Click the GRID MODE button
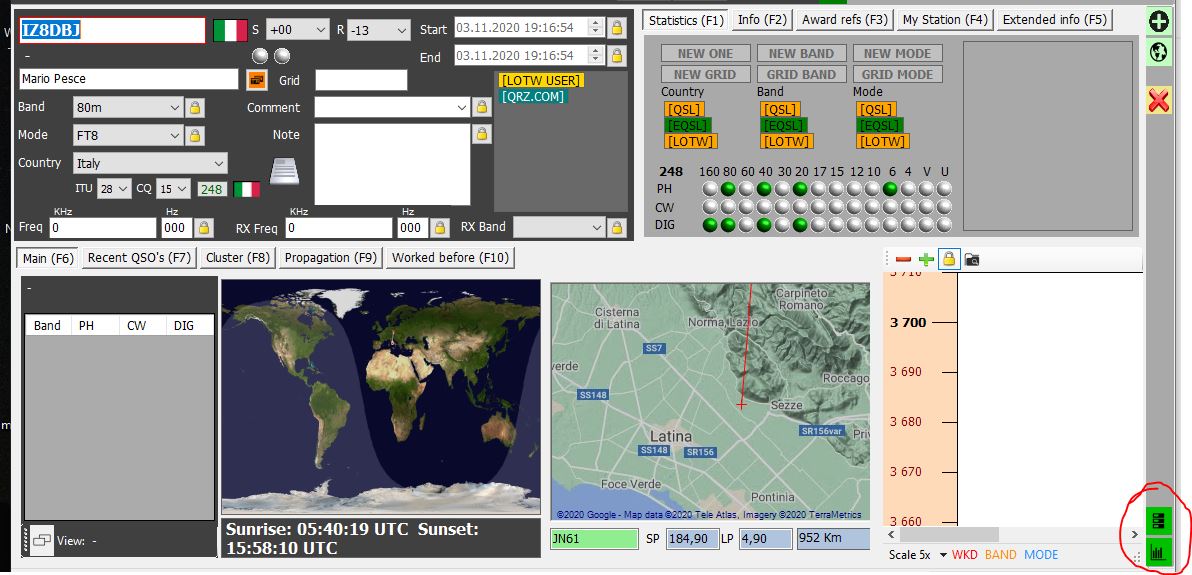 tap(897, 75)
